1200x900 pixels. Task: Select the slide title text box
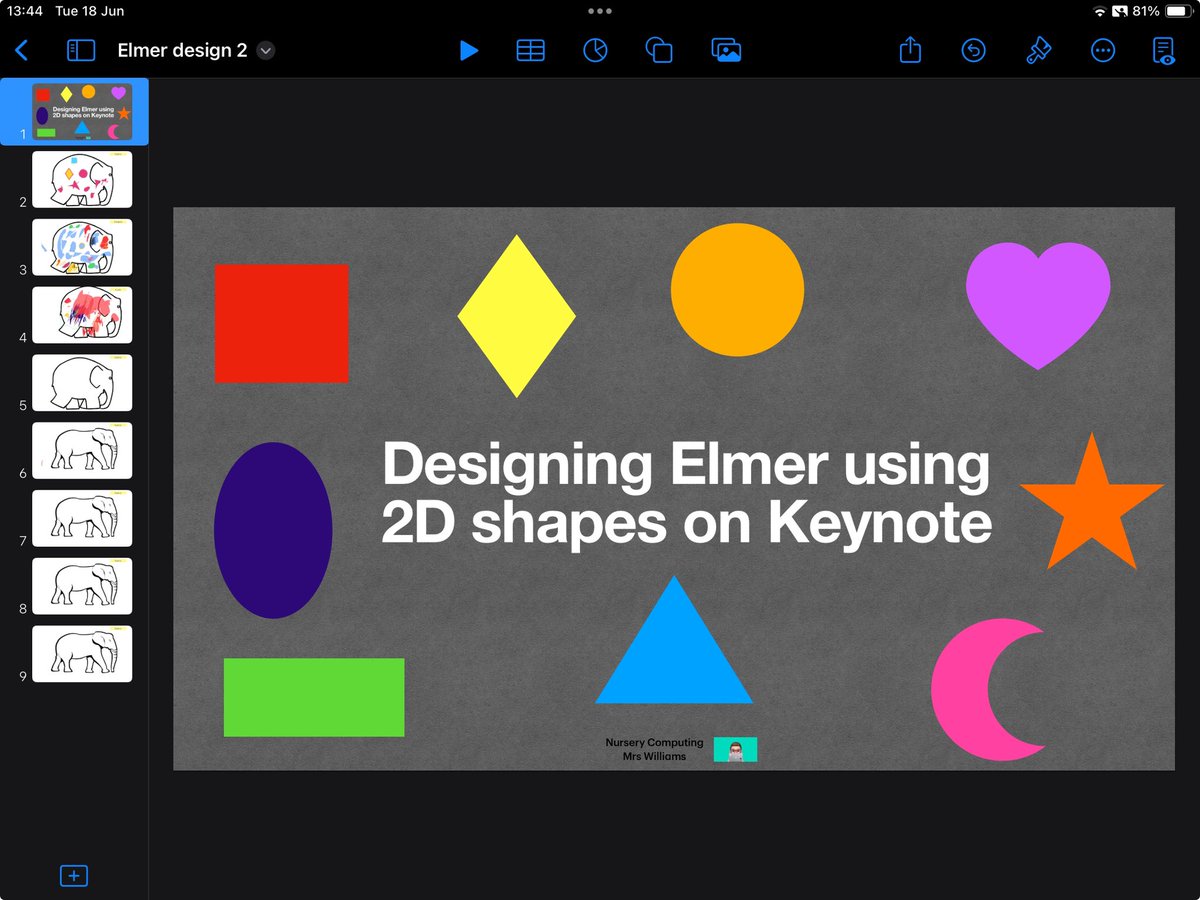[x=687, y=494]
